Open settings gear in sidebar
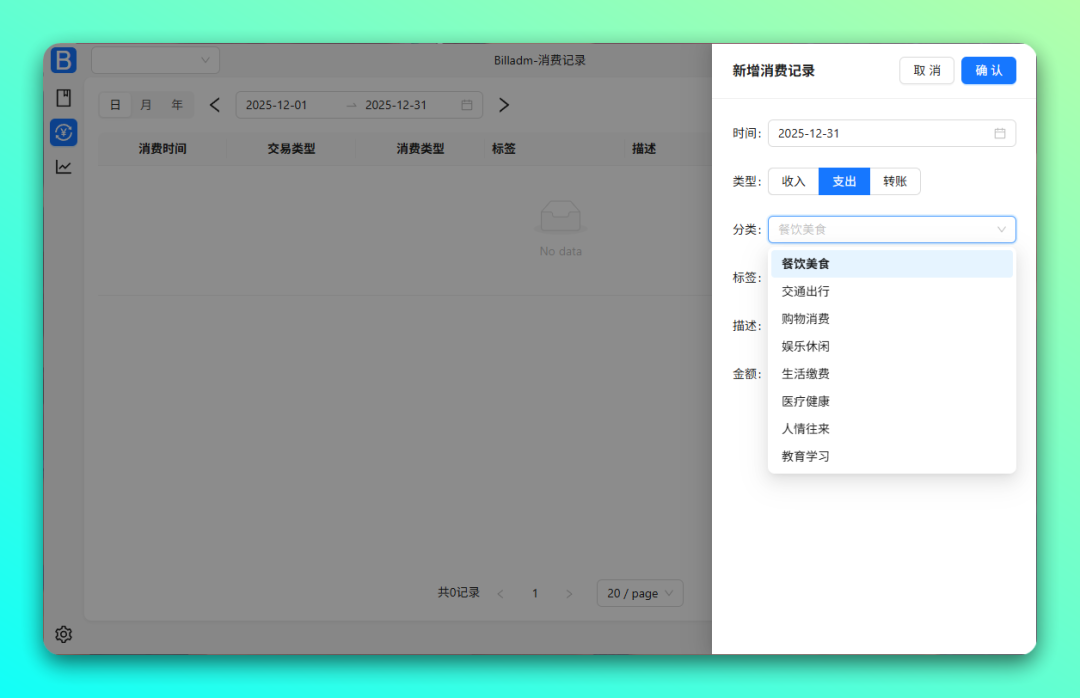The height and width of the screenshot is (698, 1080). click(64, 634)
